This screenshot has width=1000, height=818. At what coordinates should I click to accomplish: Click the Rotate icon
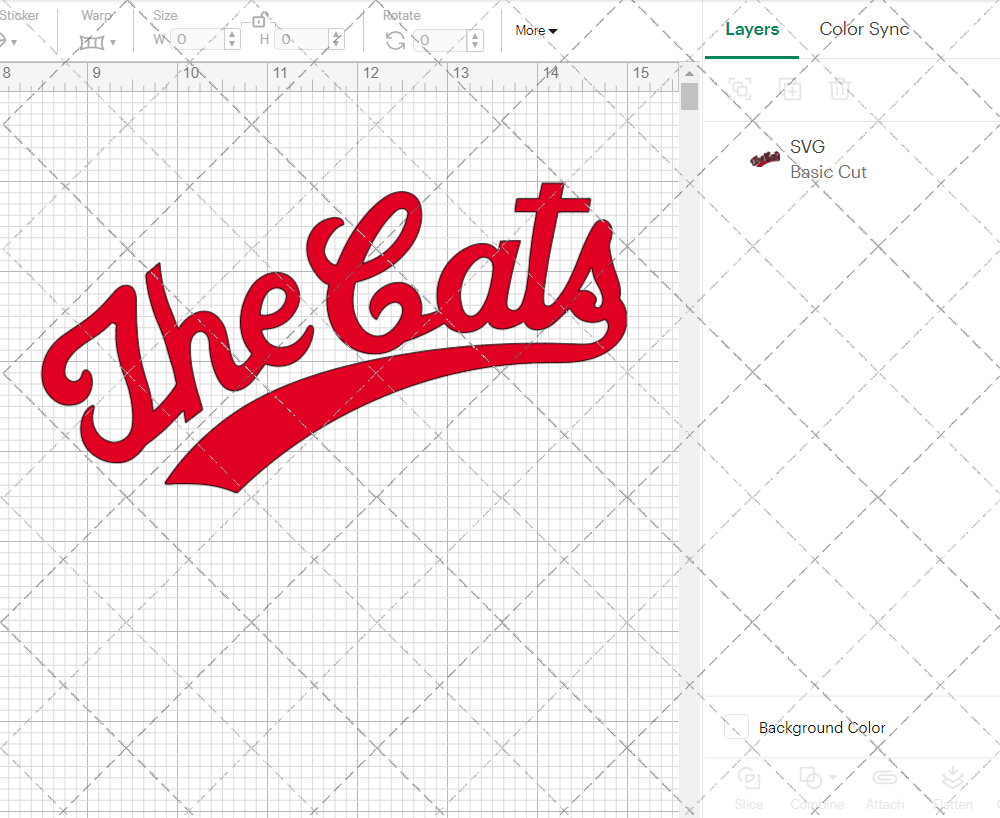click(395, 40)
